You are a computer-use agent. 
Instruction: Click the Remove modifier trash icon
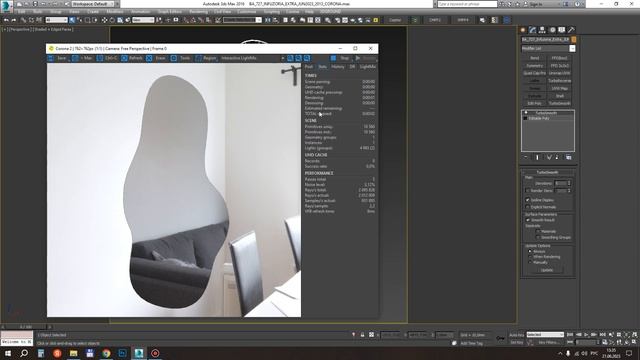click(557, 157)
